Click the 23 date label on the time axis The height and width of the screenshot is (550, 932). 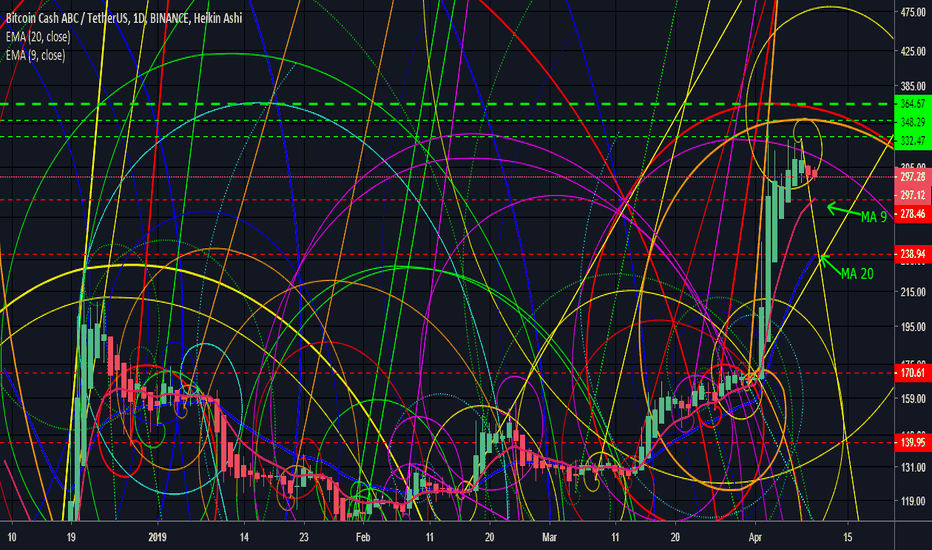(304, 537)
